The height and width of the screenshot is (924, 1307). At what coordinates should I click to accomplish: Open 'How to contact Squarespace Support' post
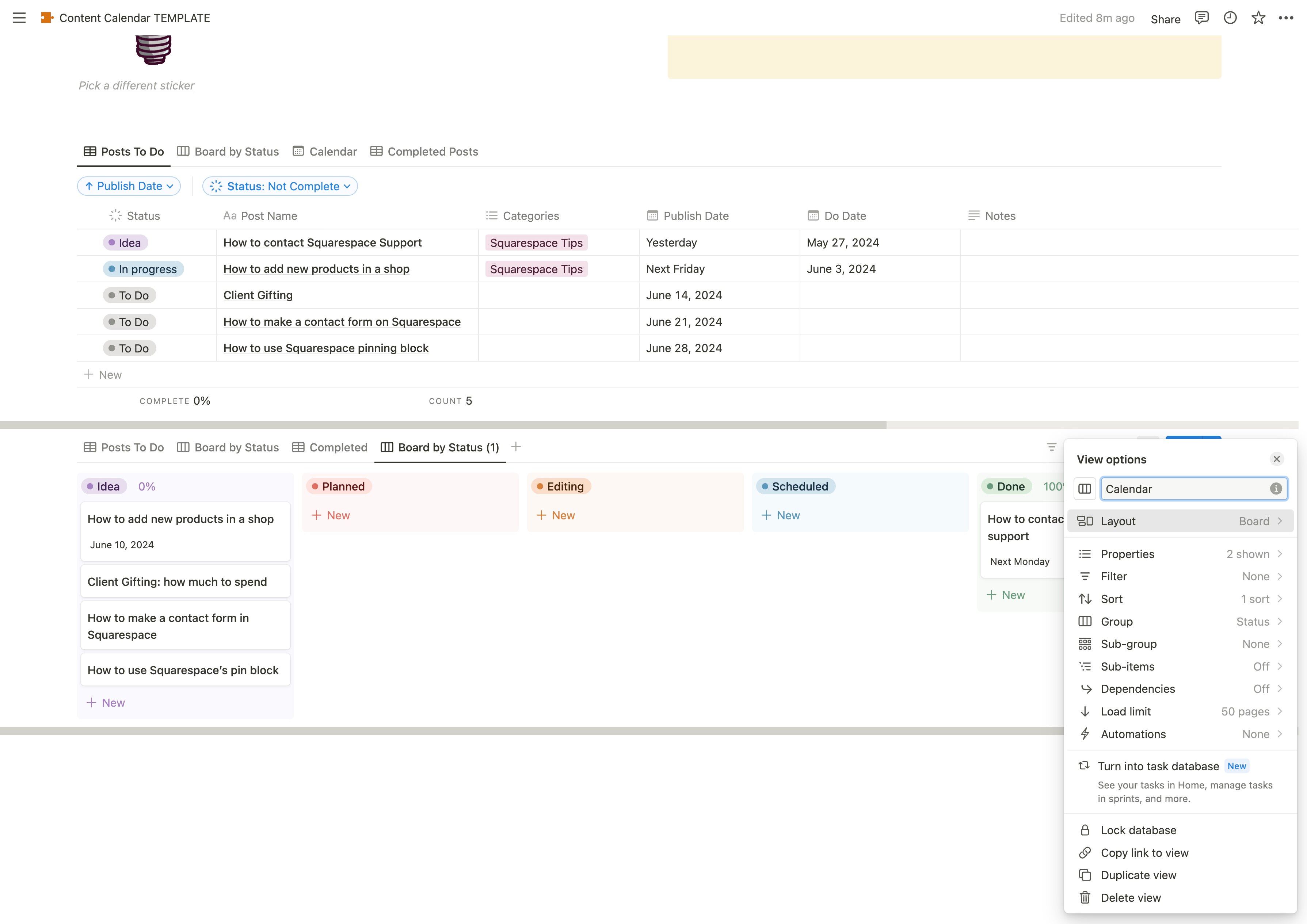coord(322,243)
